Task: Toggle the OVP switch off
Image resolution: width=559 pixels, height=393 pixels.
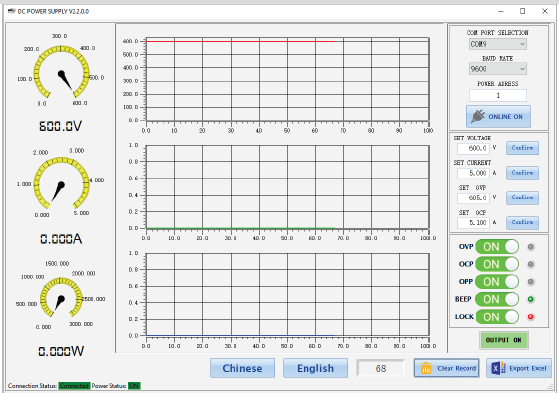Action: tap(497, 247)
